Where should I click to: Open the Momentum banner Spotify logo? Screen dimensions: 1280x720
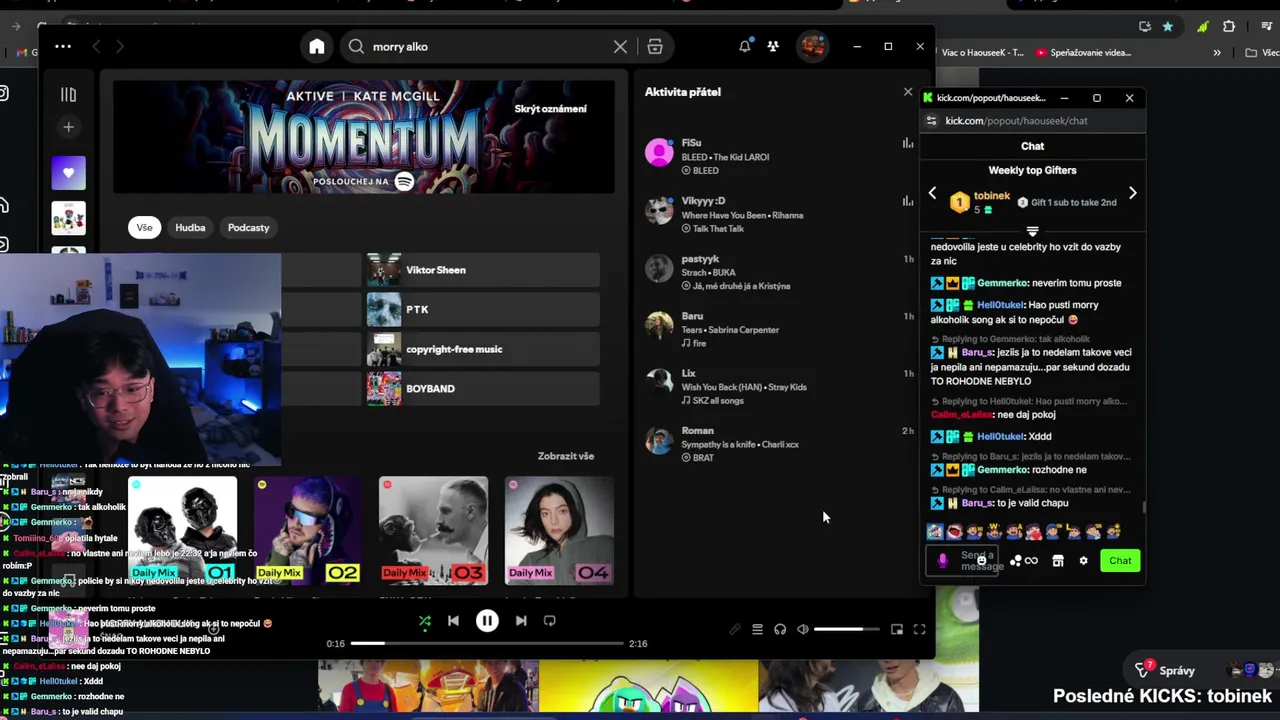404,181
